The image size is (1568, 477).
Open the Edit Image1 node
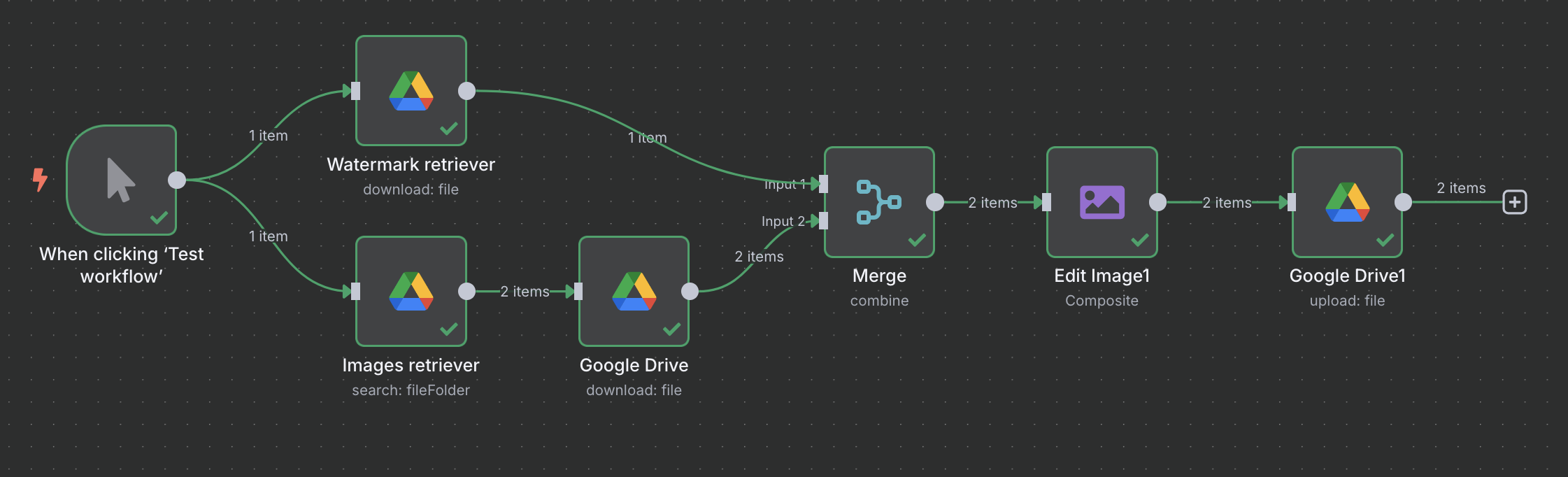click(1102, 202)
